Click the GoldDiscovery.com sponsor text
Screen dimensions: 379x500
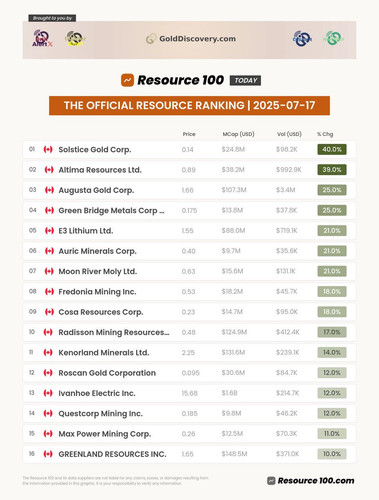(197, 39)
